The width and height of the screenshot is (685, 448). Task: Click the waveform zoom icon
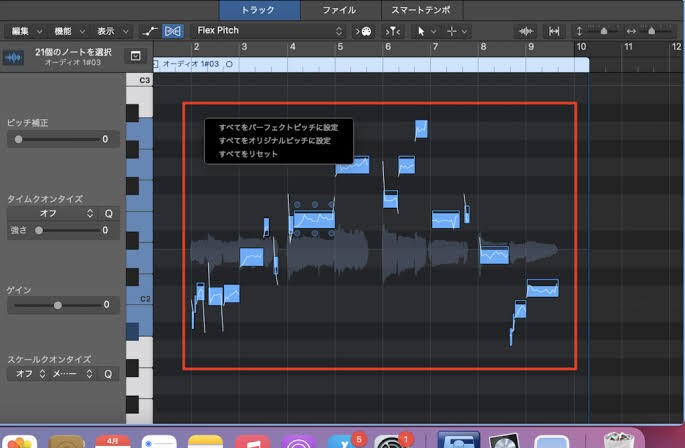point(526,31)
